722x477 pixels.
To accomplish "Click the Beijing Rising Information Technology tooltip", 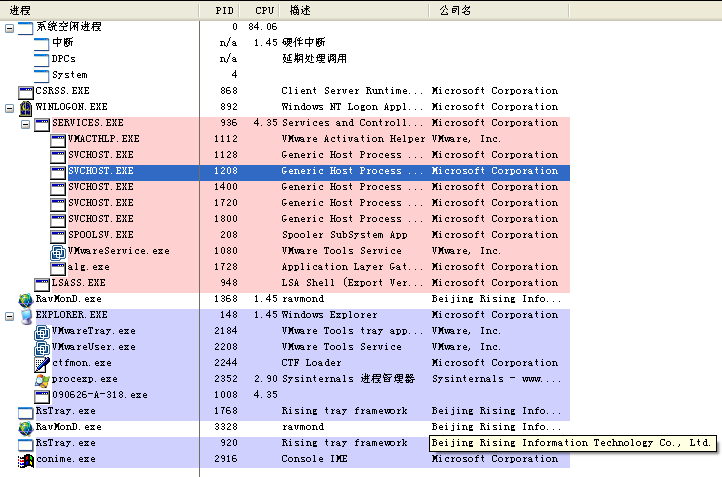I will coord(573,443).
